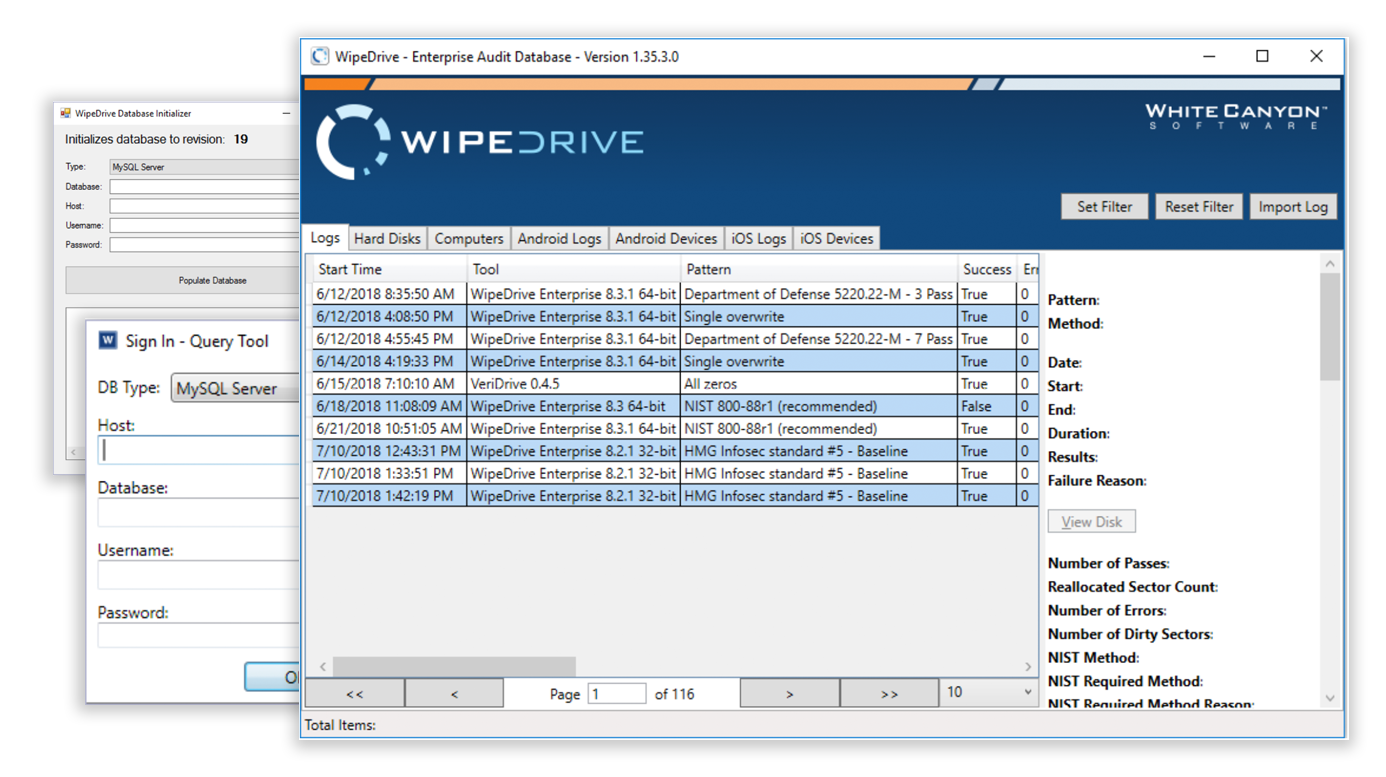
Task: Open Type dropdown in Database Initializer window
Action: pos(204,167)
